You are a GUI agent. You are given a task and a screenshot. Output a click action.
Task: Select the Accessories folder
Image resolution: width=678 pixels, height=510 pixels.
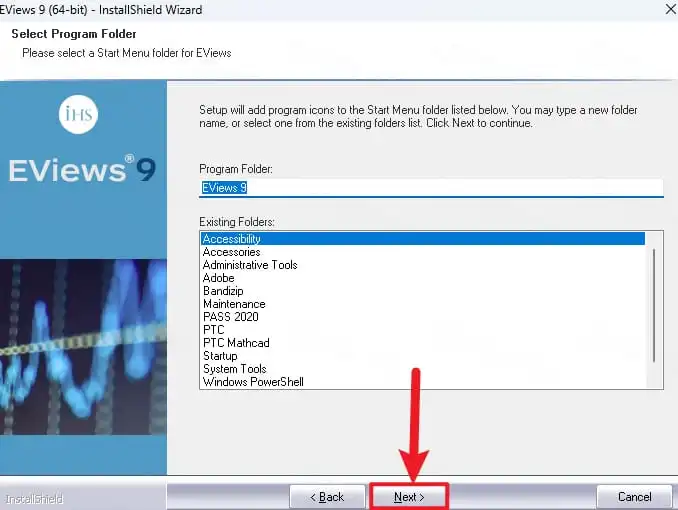click(423, 252)
